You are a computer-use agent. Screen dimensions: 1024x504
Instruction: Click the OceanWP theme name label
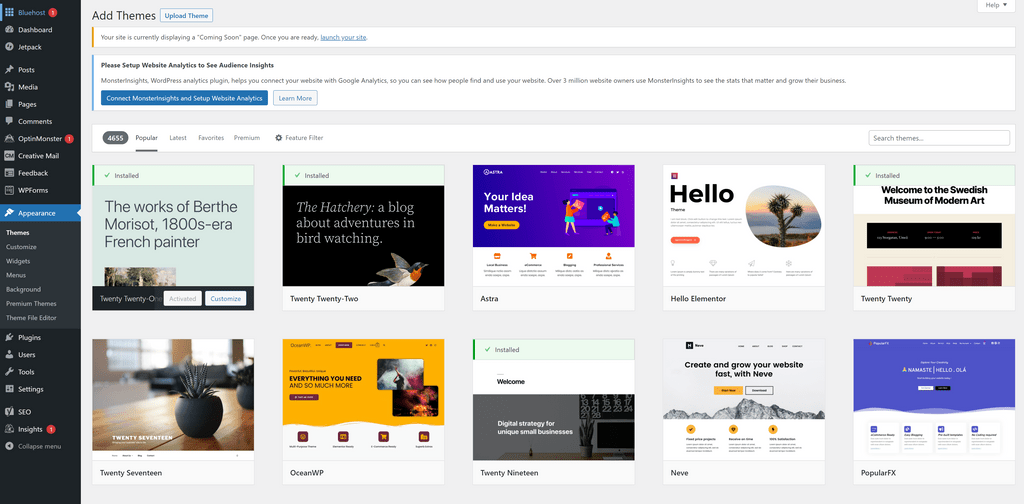click(x=306, y=473)
